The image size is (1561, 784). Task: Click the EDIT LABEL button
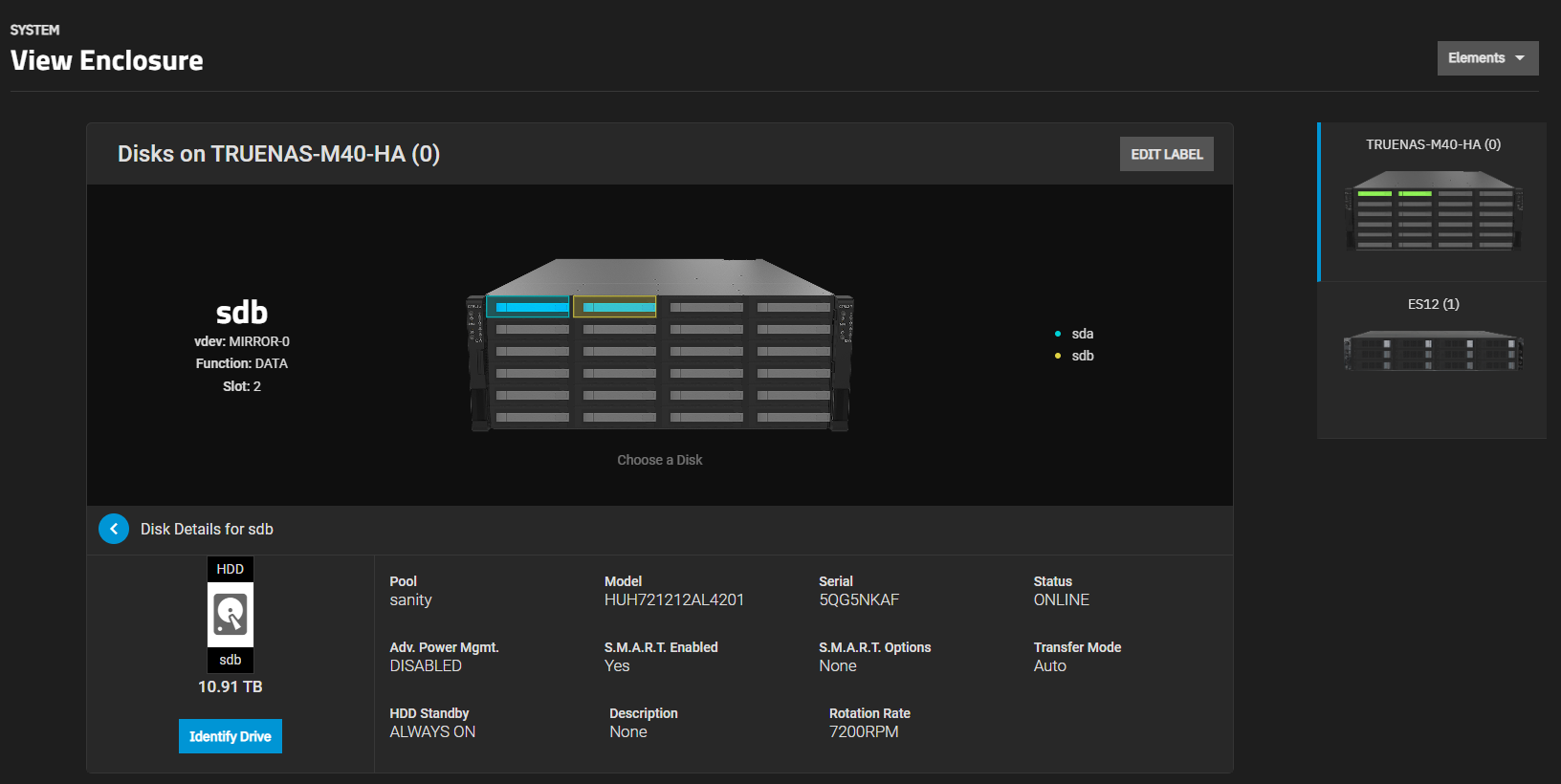pyautogui.click(x=1166, y=154)
